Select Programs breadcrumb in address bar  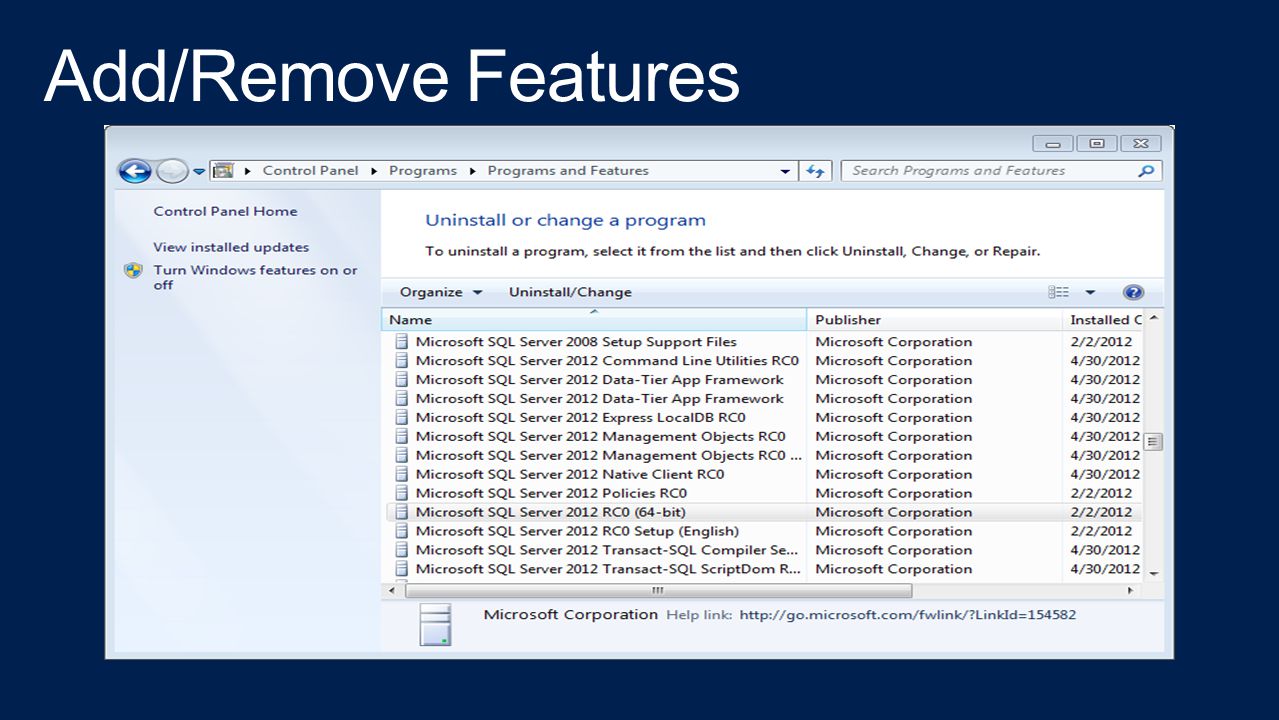[x=423, y=171]
